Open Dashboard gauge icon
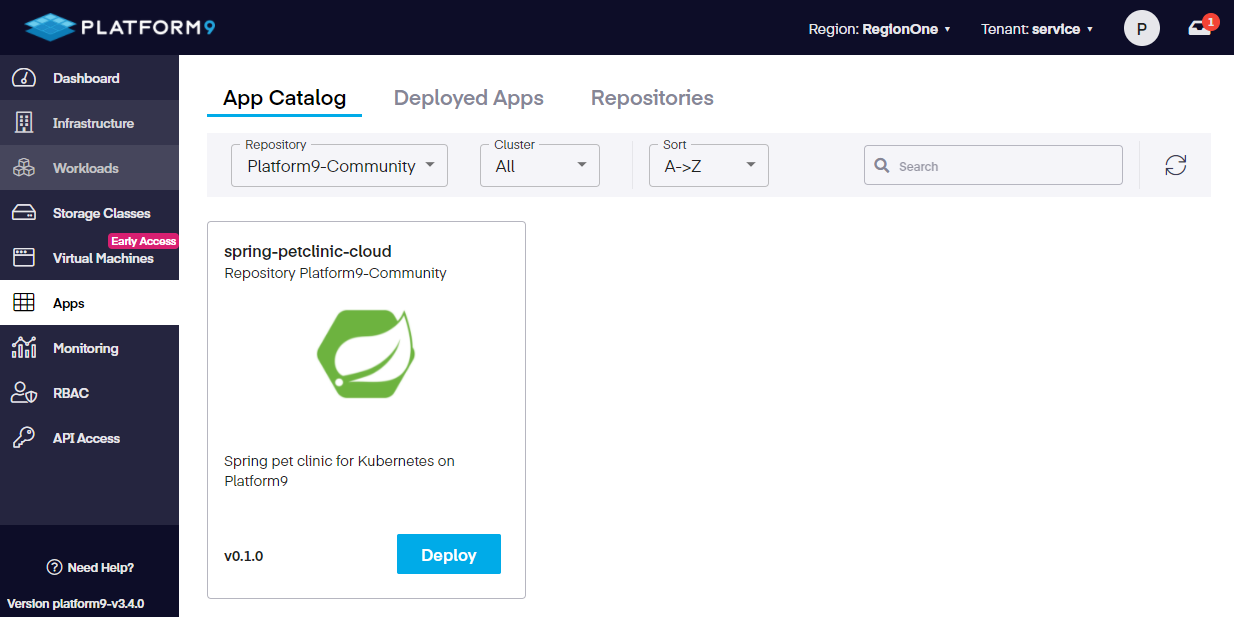 pos(24,78)
